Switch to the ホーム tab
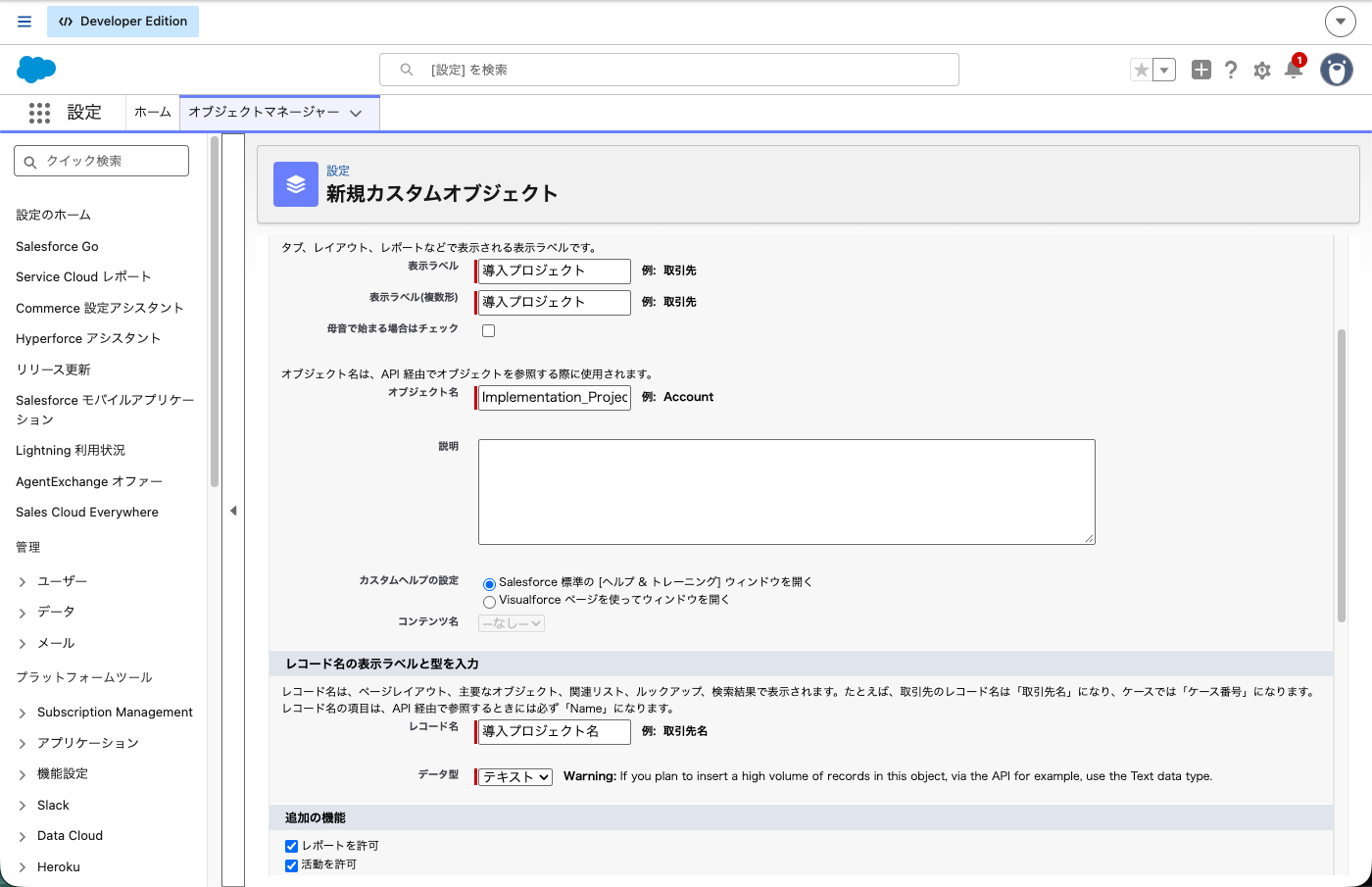The image size is (1372, 887). pos(152,113)
